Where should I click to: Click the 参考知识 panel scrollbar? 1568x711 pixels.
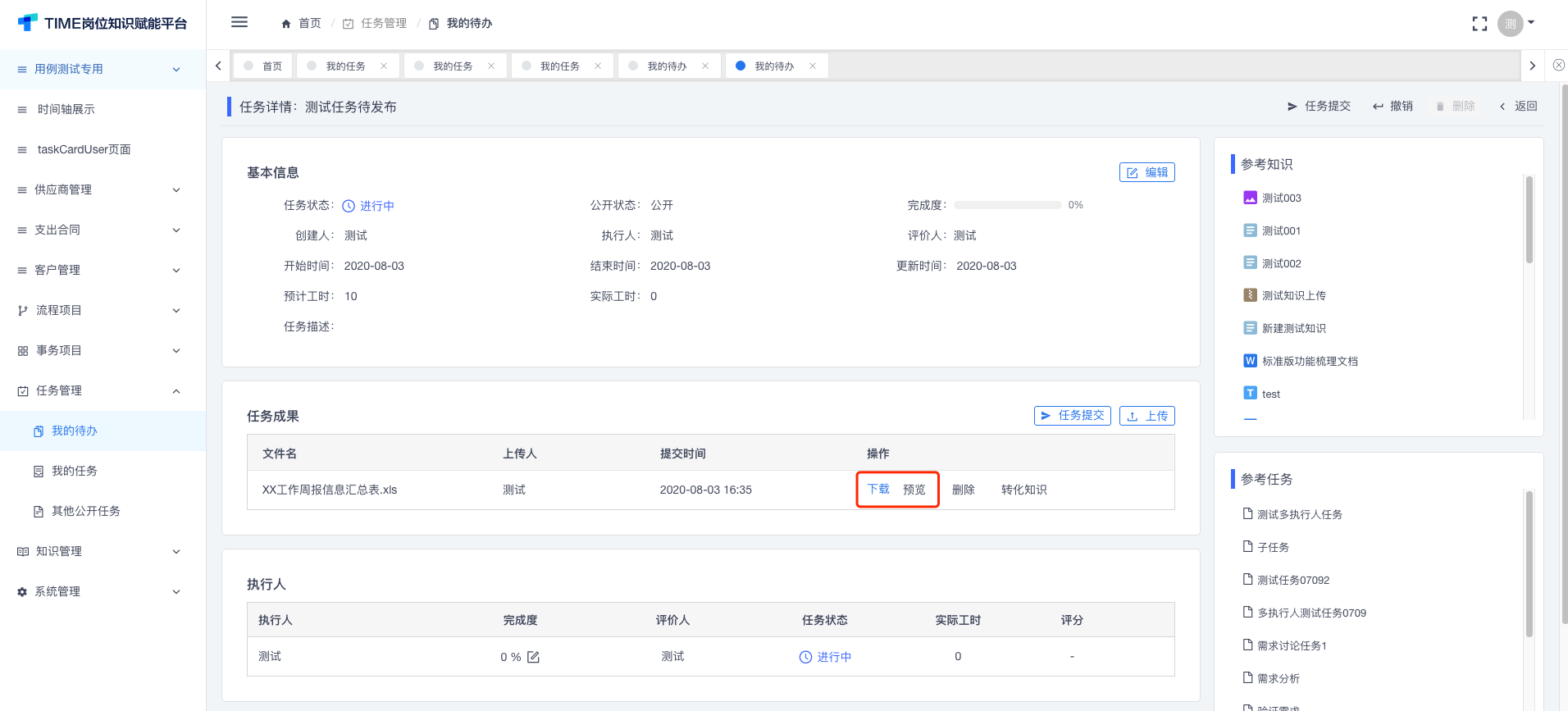click(x=1529, y=220)
